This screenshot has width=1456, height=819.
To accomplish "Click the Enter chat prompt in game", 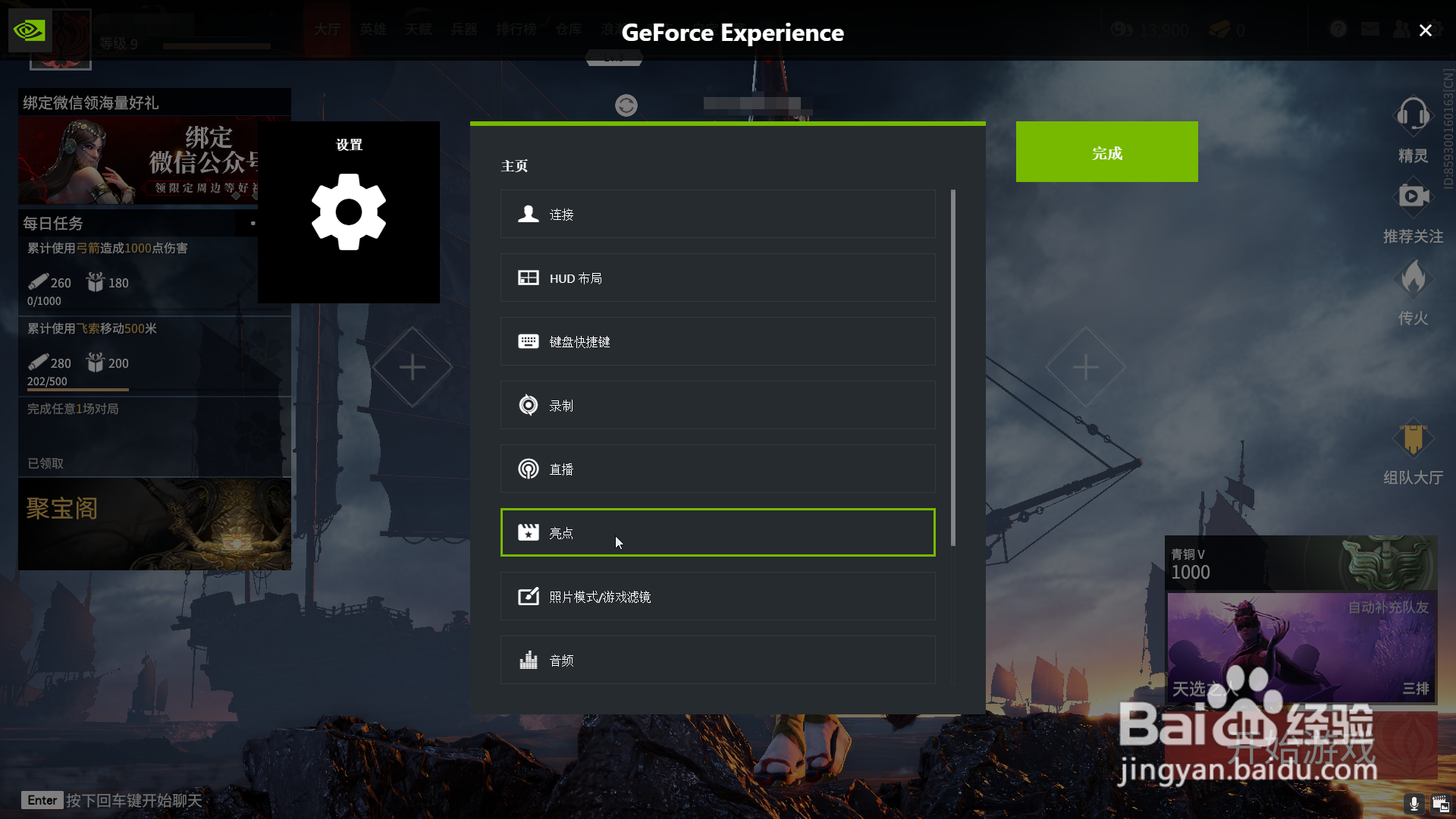I will pyautogui.click(x=112, y=800).
